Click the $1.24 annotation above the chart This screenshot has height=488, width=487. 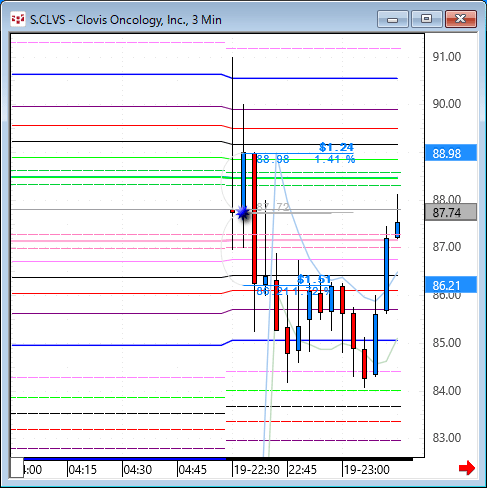(336, 147)
